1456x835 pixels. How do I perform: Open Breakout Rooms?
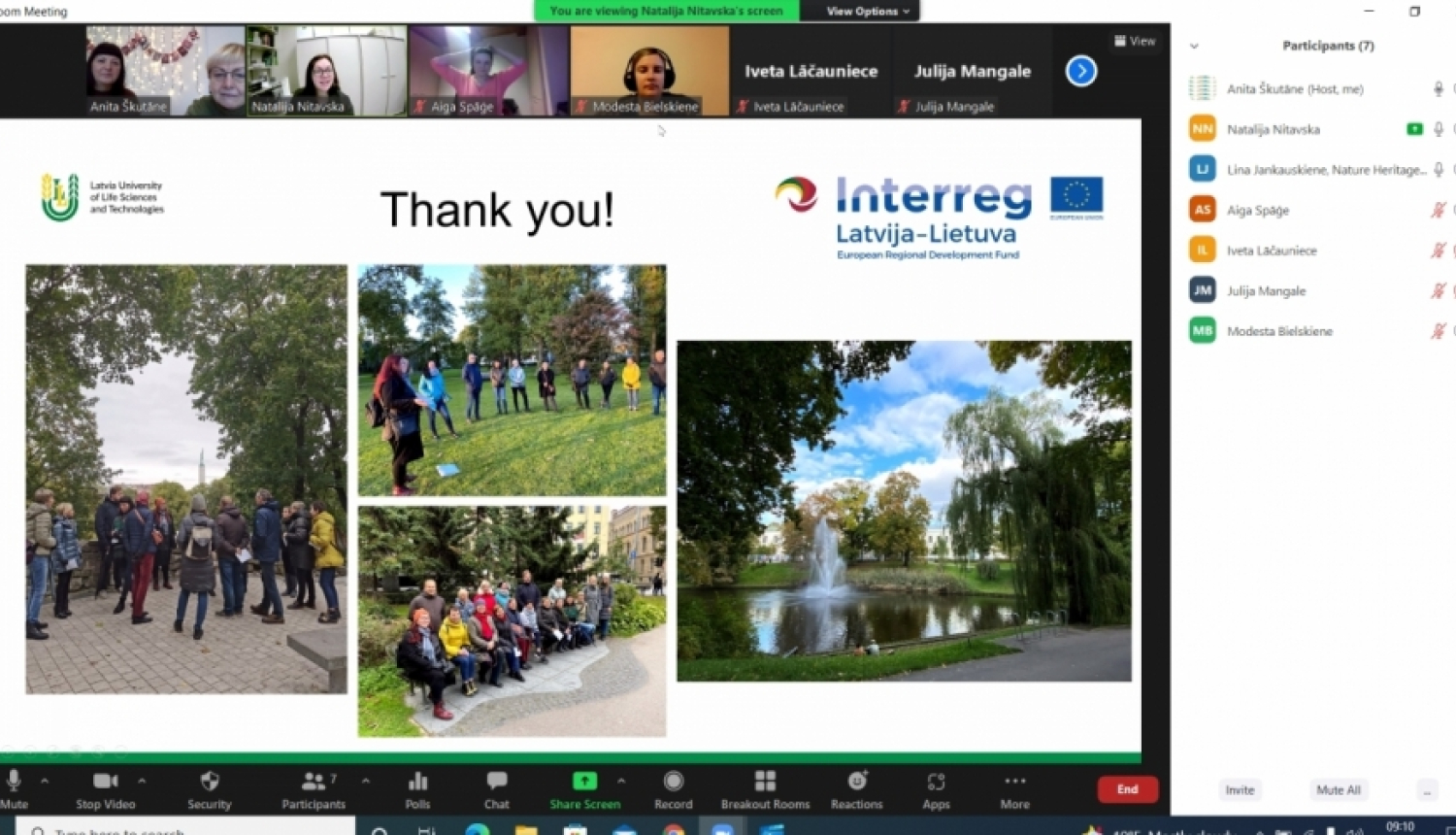click(765, 788)
